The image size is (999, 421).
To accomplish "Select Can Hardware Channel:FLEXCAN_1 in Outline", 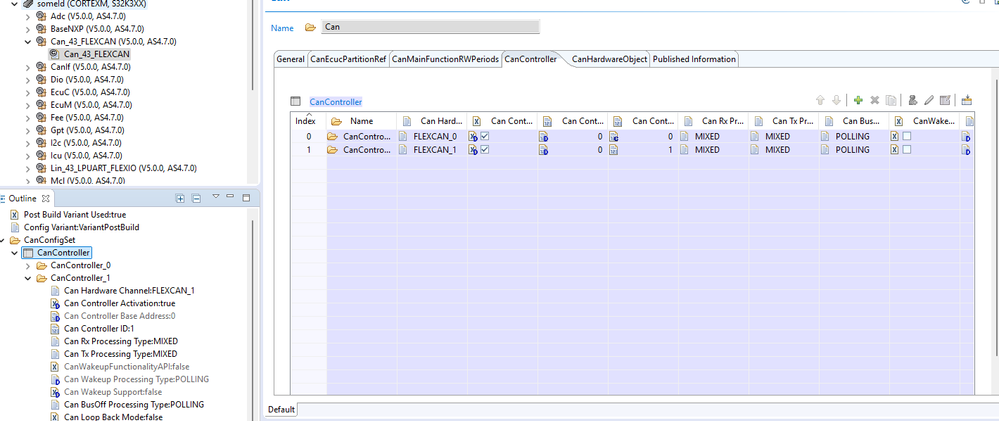I will click(x=129, y=290).
